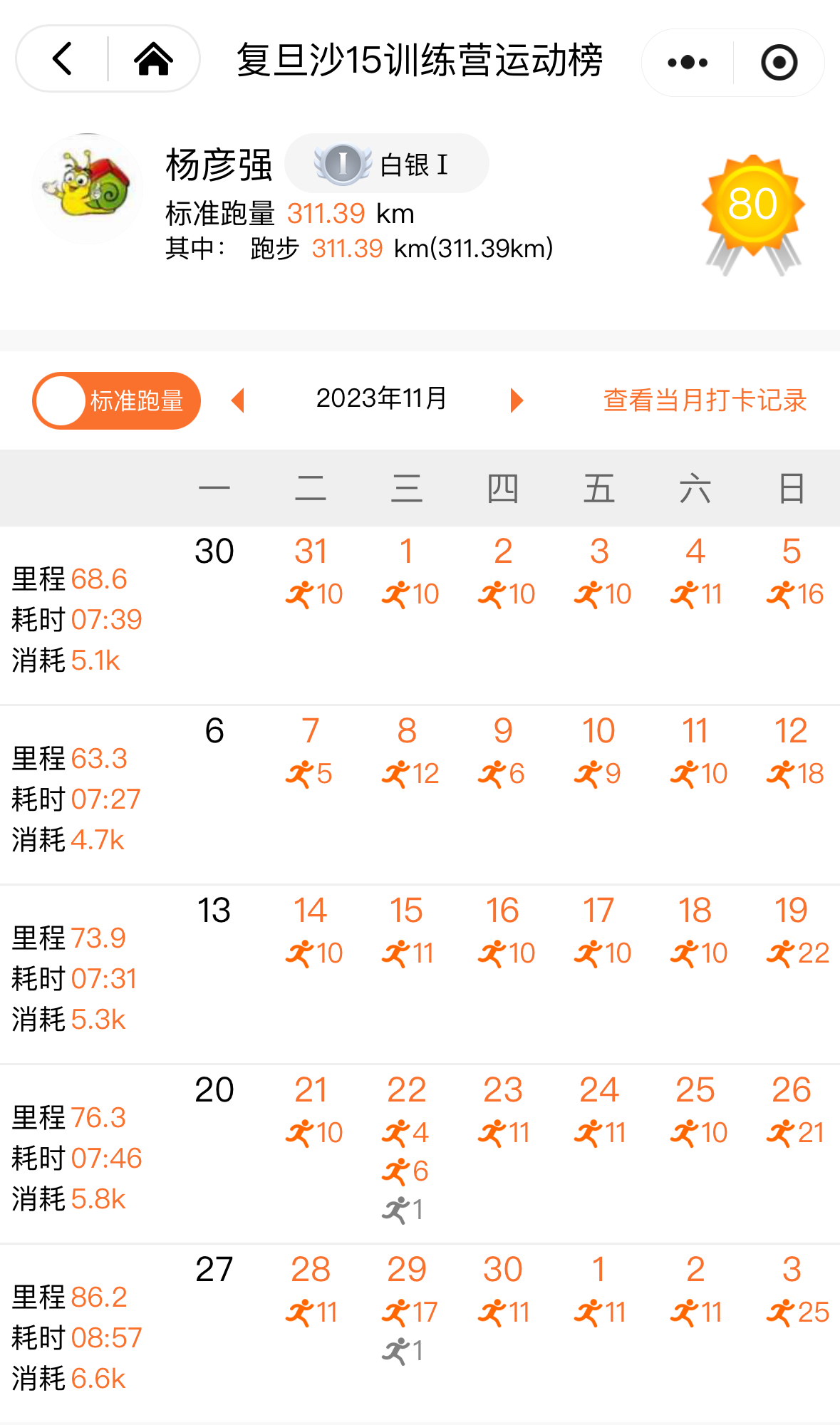
Task: Select the 22 km run on day 19
Action: (797, 953)
